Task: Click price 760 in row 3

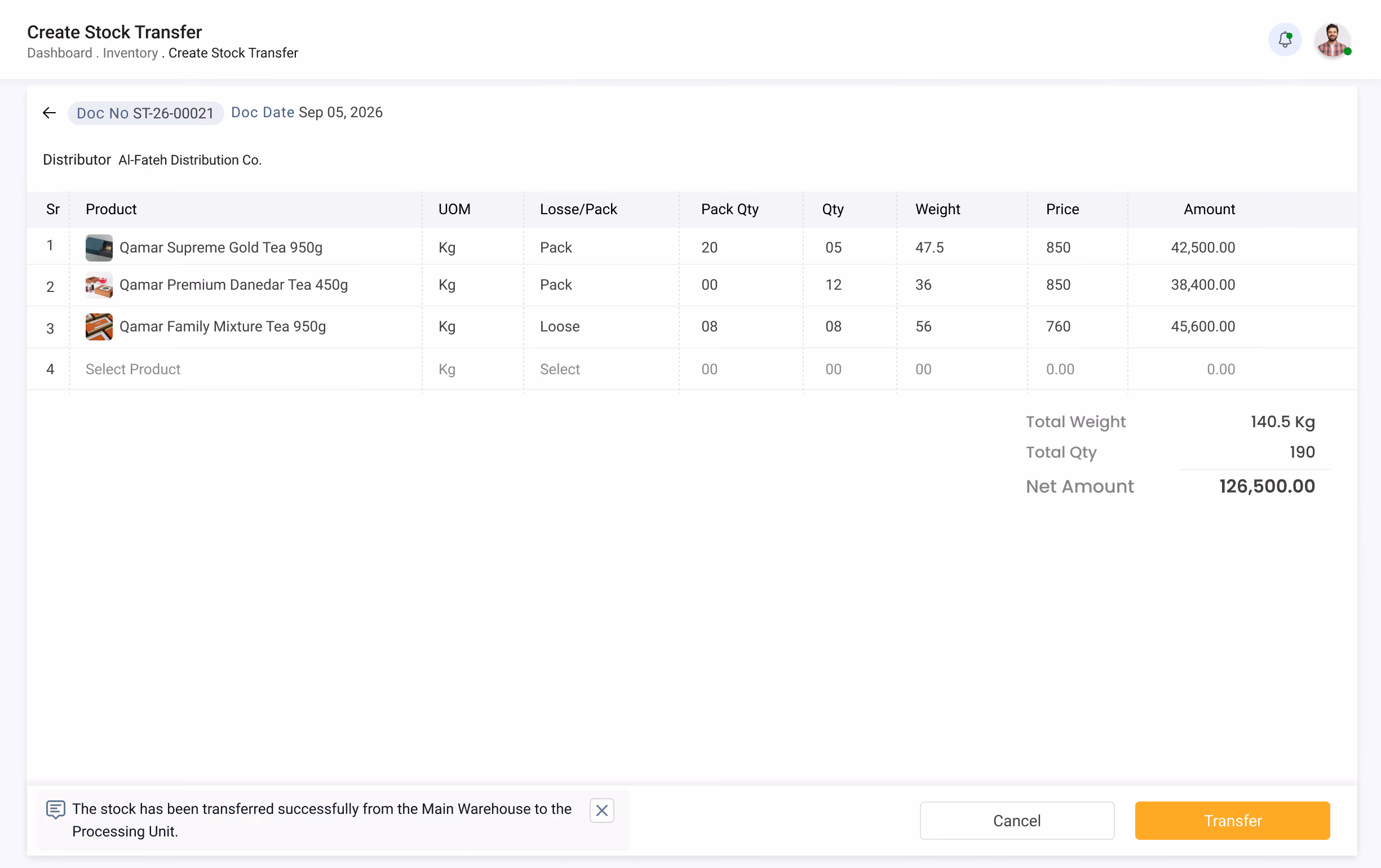Action: point(1058,327)
